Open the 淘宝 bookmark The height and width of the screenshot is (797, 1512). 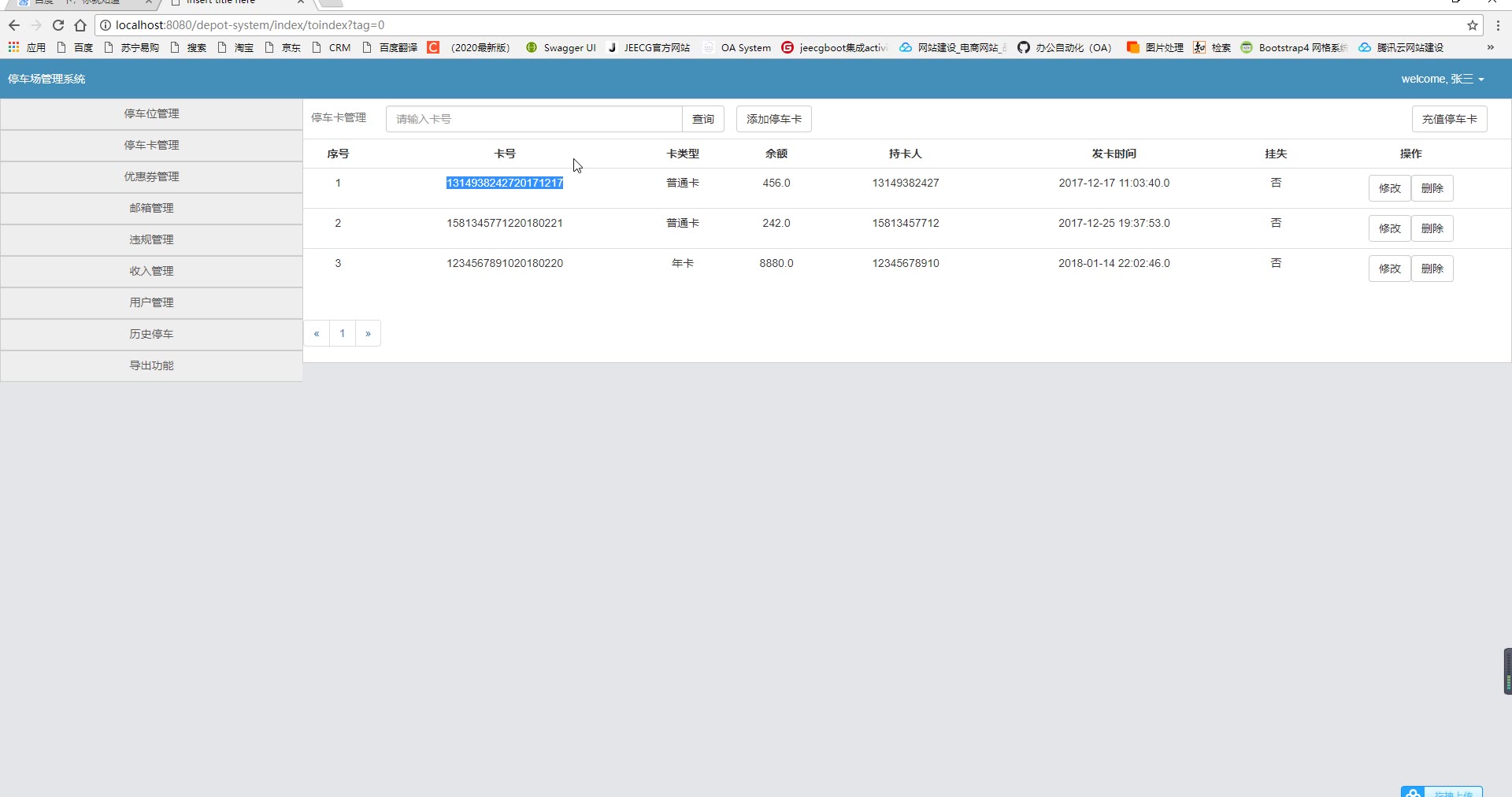[235, 47]
